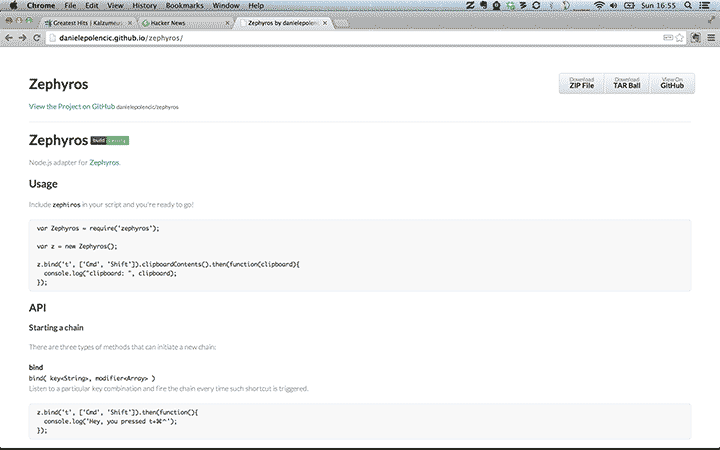
Task: Click the View On GitHub button
Action: tap(672, 83)
